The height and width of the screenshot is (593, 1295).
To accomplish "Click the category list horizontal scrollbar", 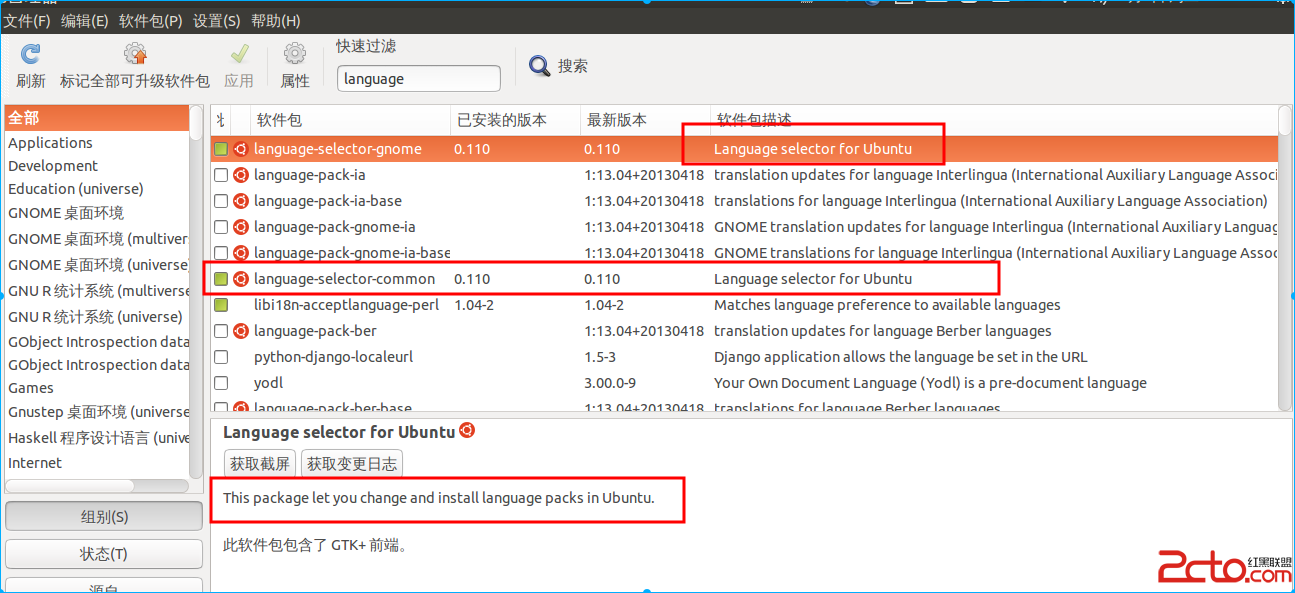I will click(x=97, y=486).
